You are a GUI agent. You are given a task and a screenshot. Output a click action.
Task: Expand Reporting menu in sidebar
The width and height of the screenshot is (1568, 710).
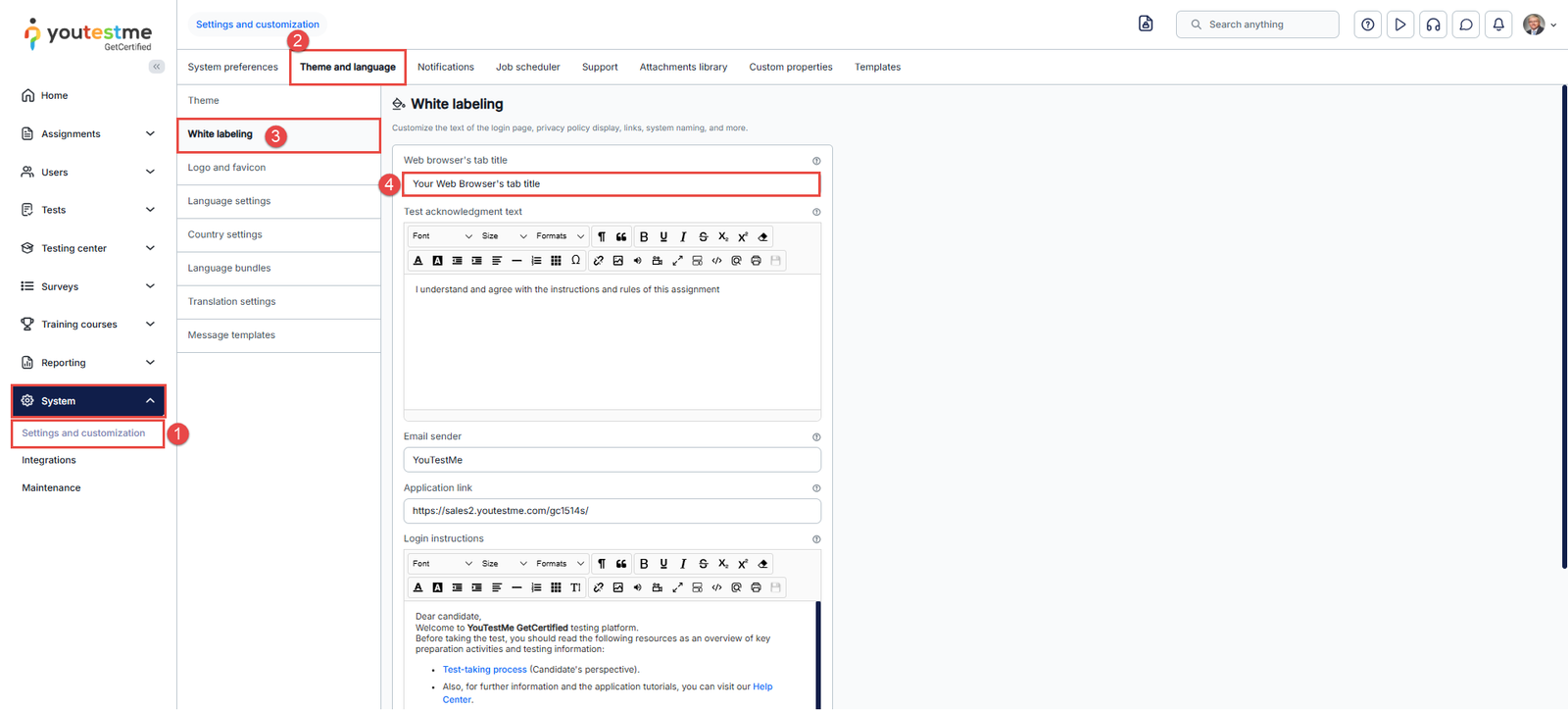[88, 363]
